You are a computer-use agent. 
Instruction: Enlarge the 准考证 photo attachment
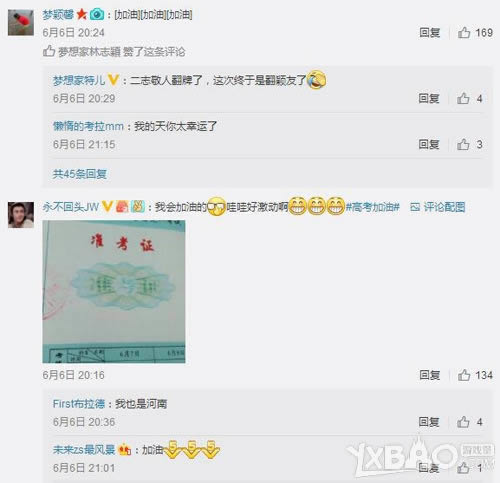(x=114, y=292)
